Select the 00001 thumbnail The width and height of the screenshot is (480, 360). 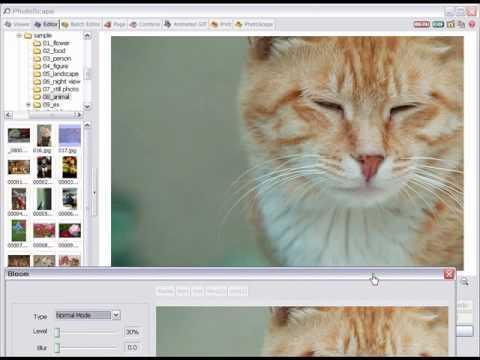click(x=19, y=167)
